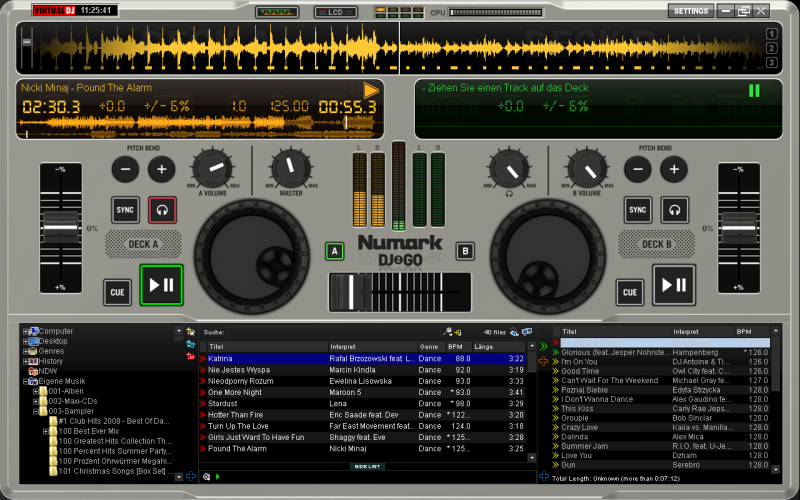Click the green double-arrow playlist icon
Image resolution: width=800 pixels, height=500 pixels.
pos(543,346)
